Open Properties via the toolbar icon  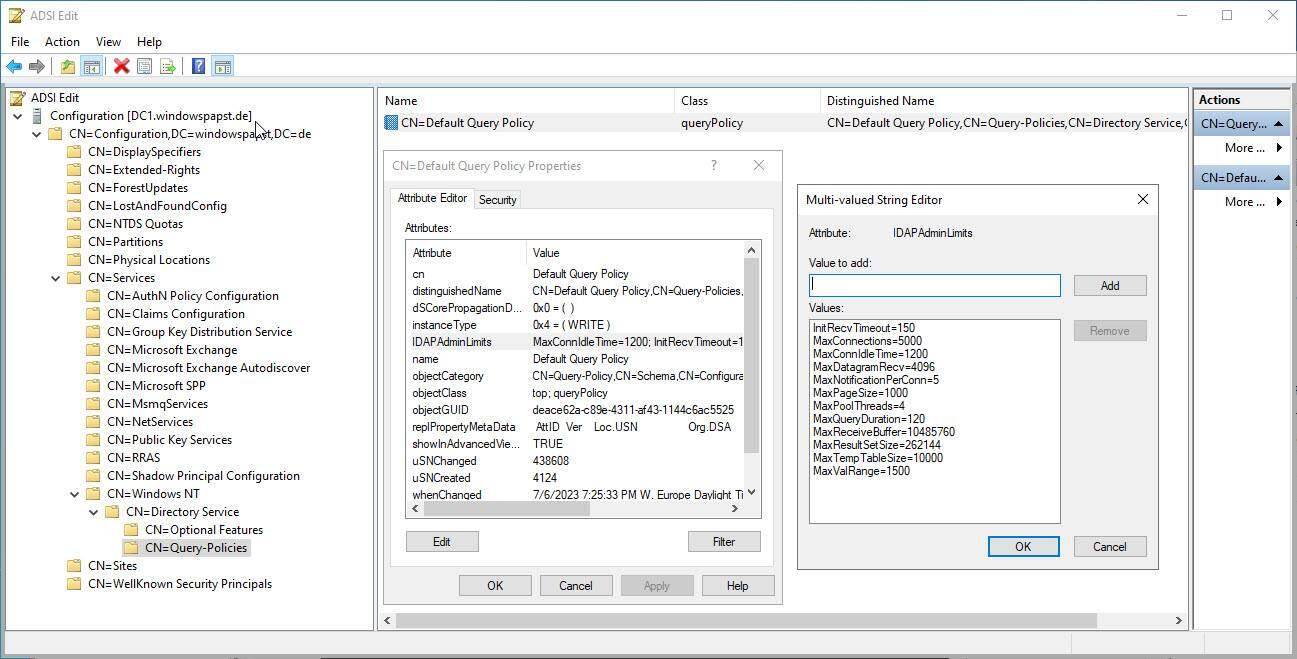[x=144, y=67]
